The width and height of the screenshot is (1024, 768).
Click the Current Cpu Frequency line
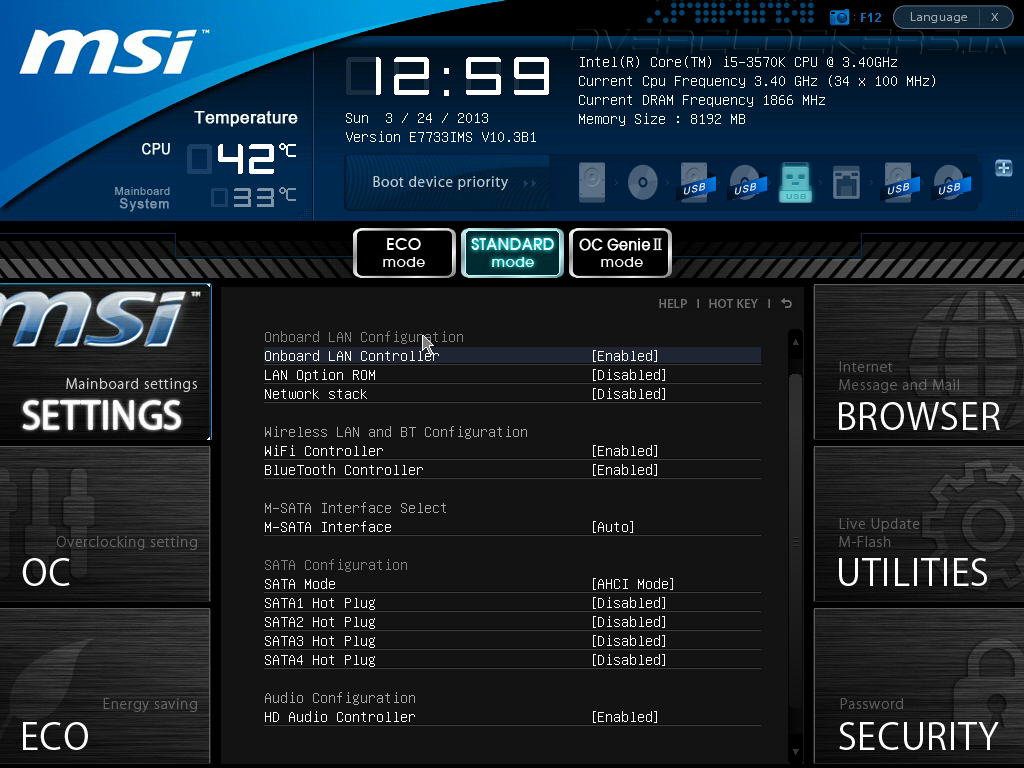(758, 81)
